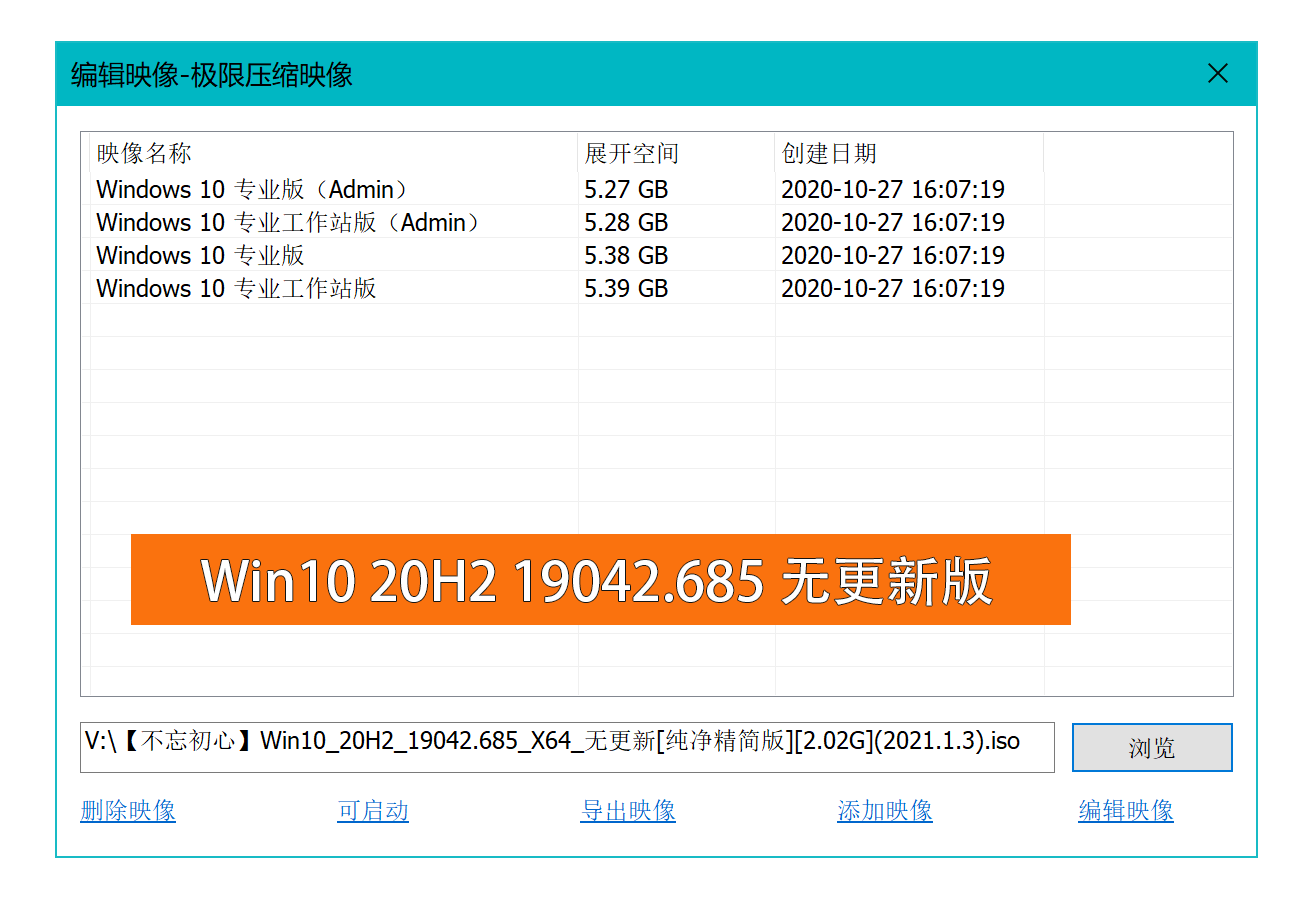
Task: Close the 编辑映像 dialog window
Action: click(x=1217, y=73)
